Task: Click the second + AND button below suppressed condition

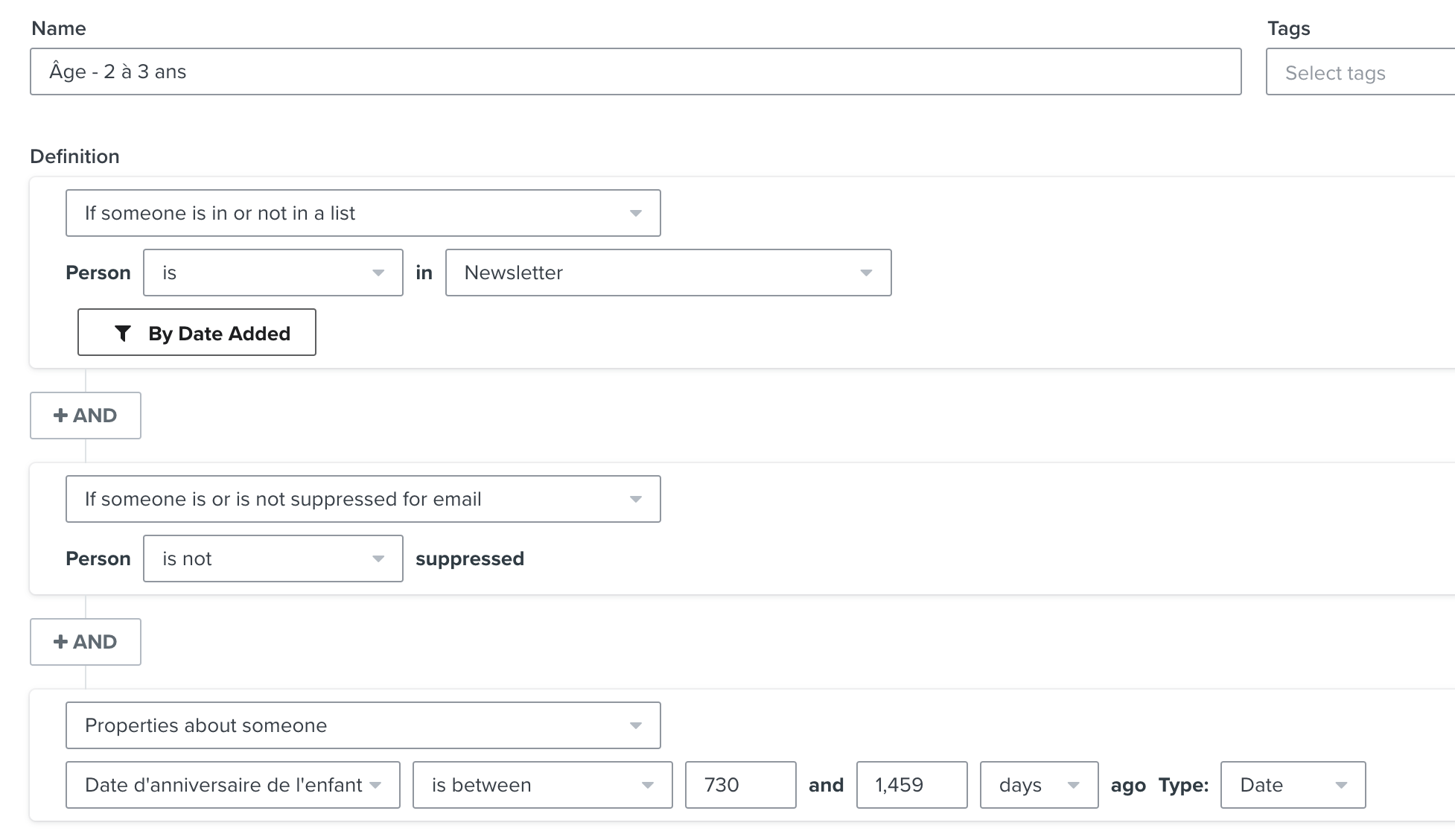Action: click(x=86, y=642)
